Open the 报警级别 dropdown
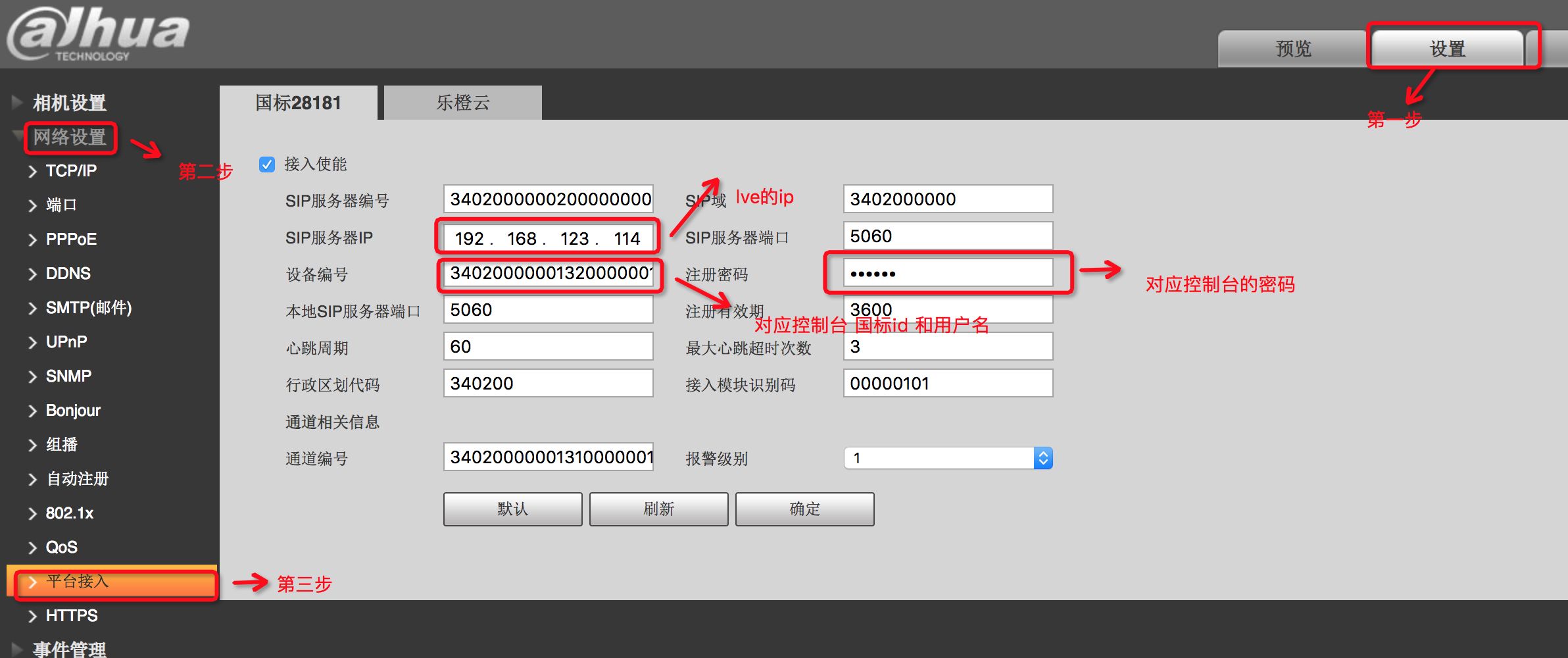1568x658 pixels. coord(948,458)
